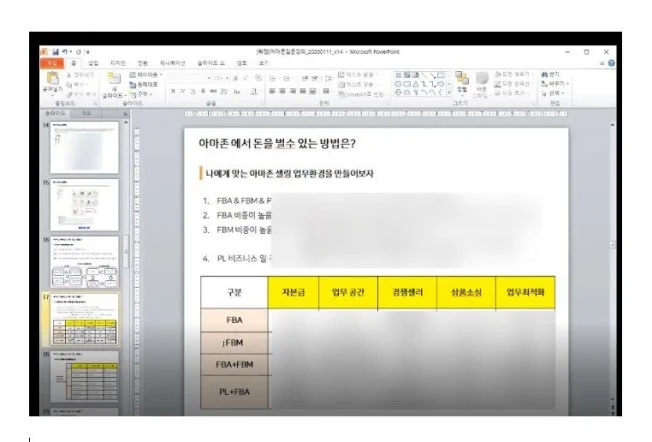Screen dimensions: 652x442
Task: Select the triangle shape in shapes gallery
Action: pyautogui.click(x=416, y=84)
